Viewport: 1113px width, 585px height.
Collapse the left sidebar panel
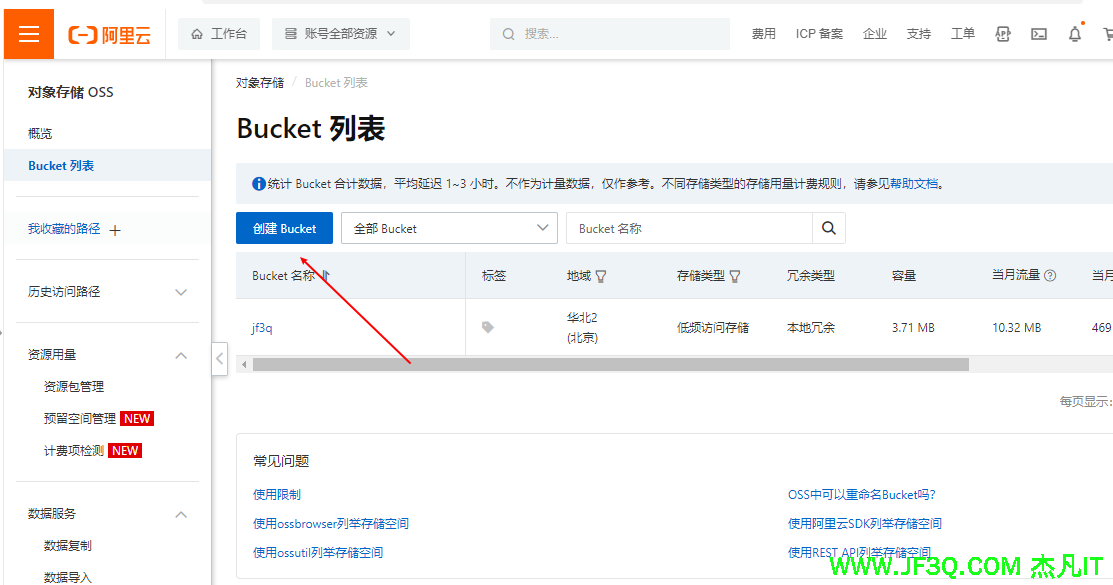[220, 358]
